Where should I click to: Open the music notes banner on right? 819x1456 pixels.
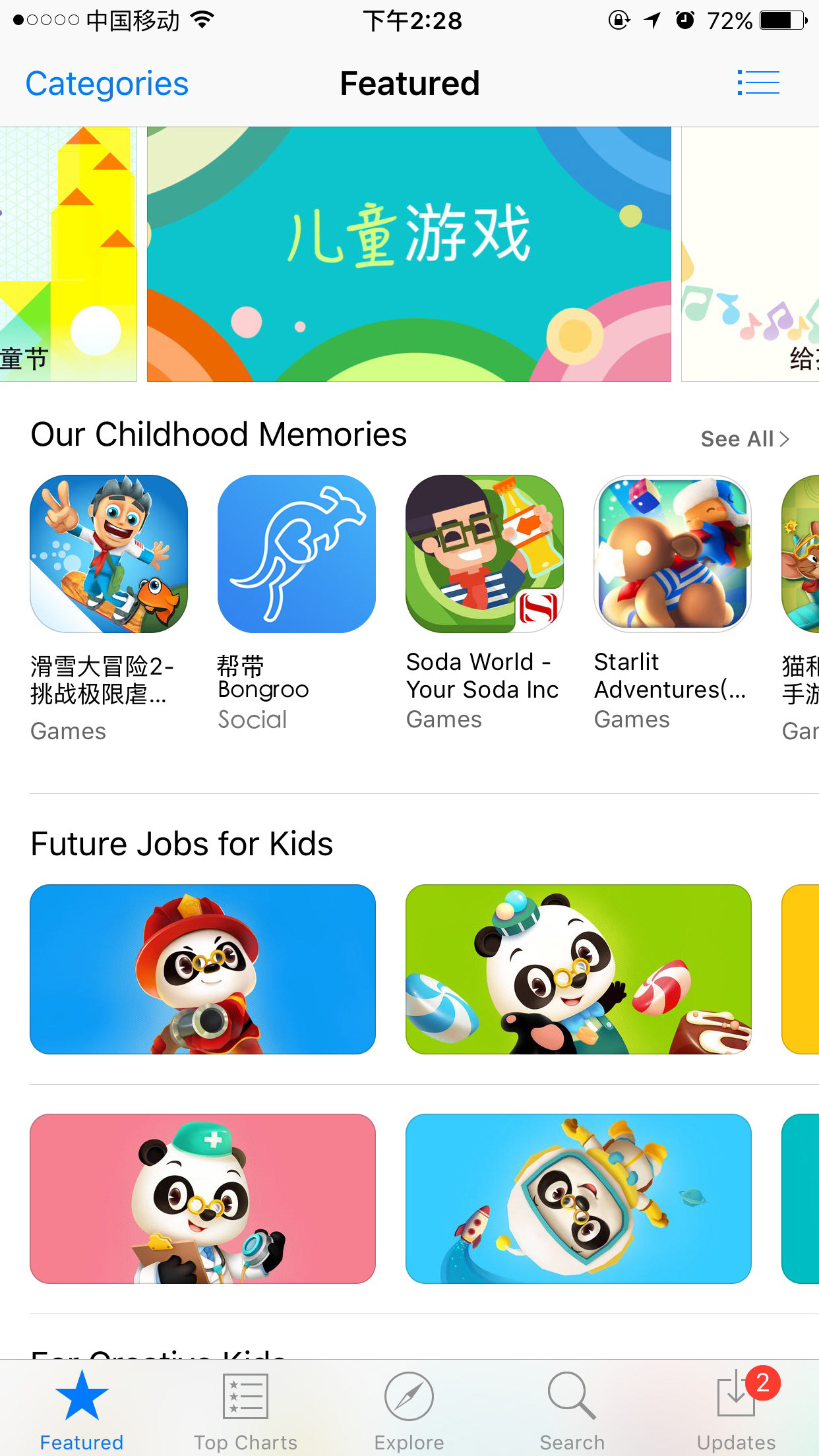(x=750, y=255)
